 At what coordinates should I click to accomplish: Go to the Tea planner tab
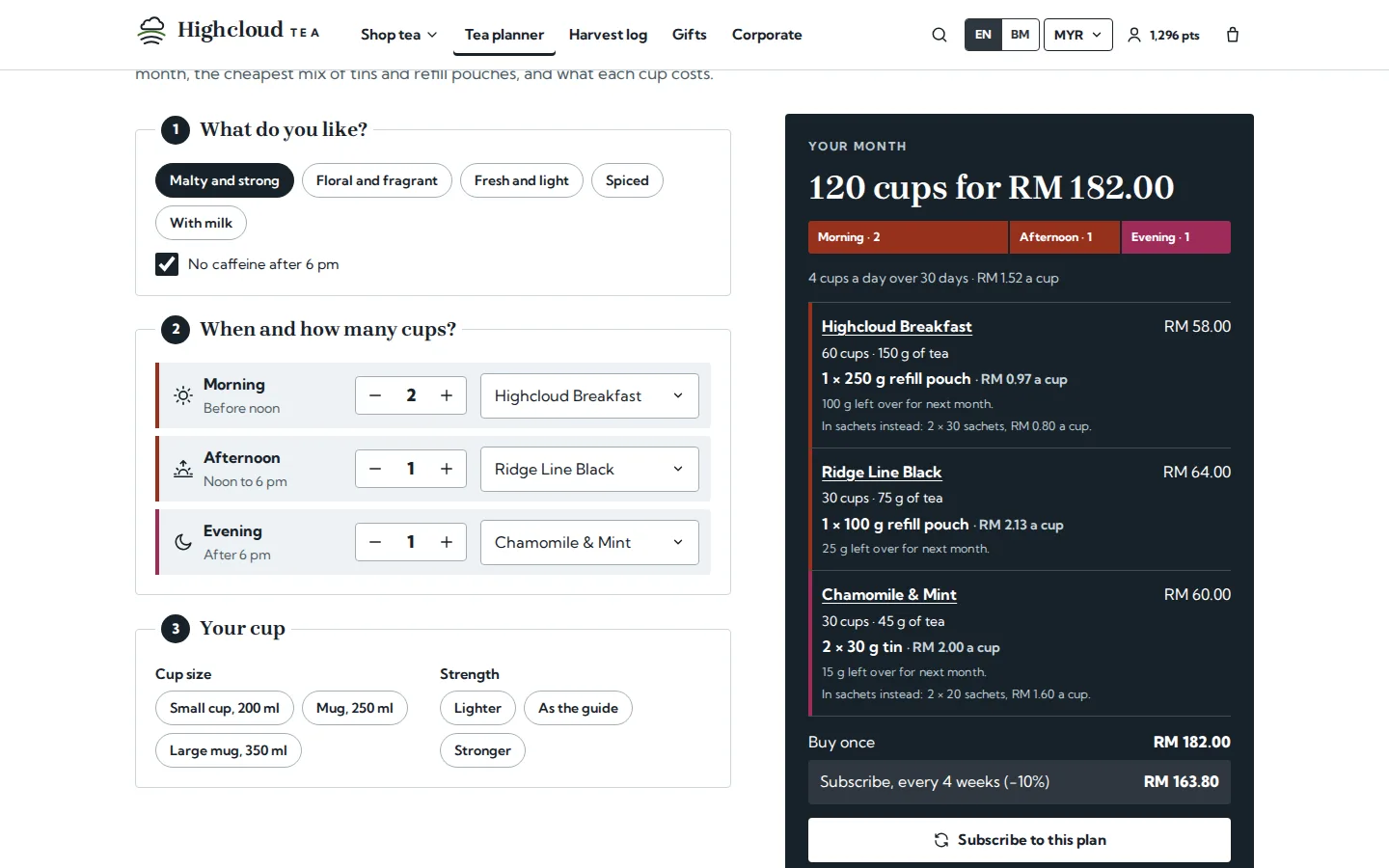[x=504, y=35]
